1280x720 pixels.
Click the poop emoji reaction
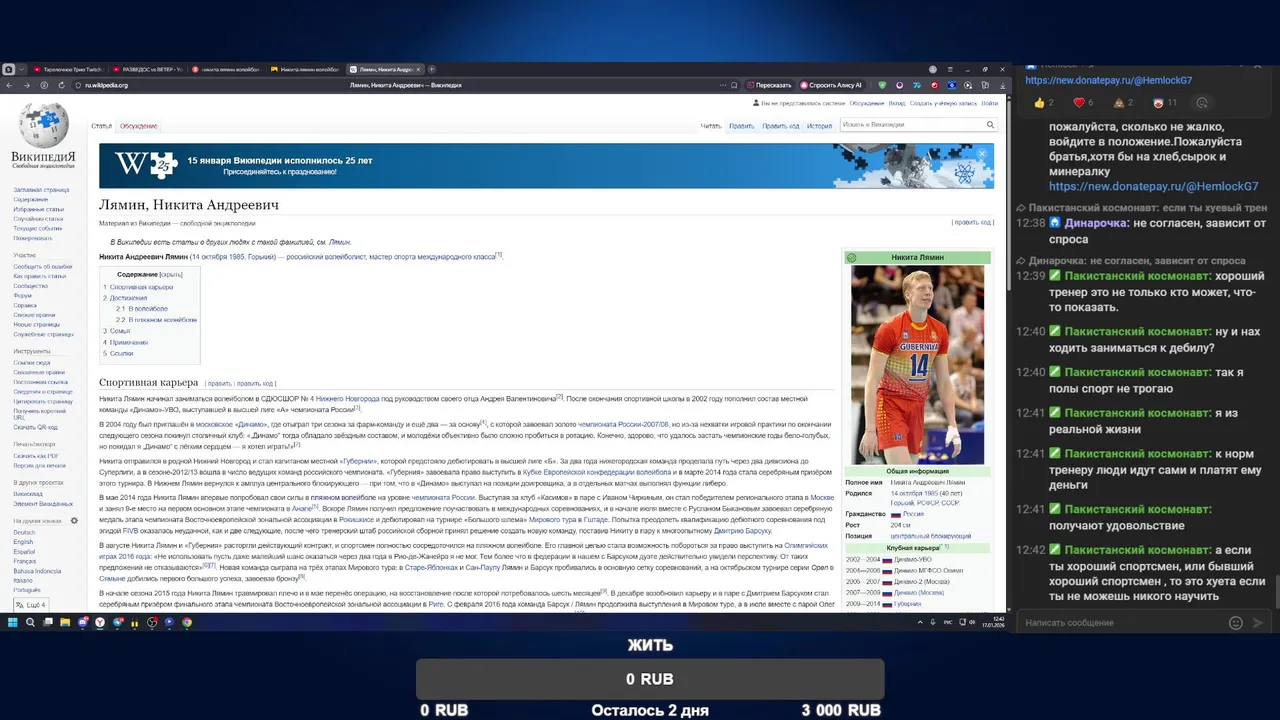click(1124, 103)
